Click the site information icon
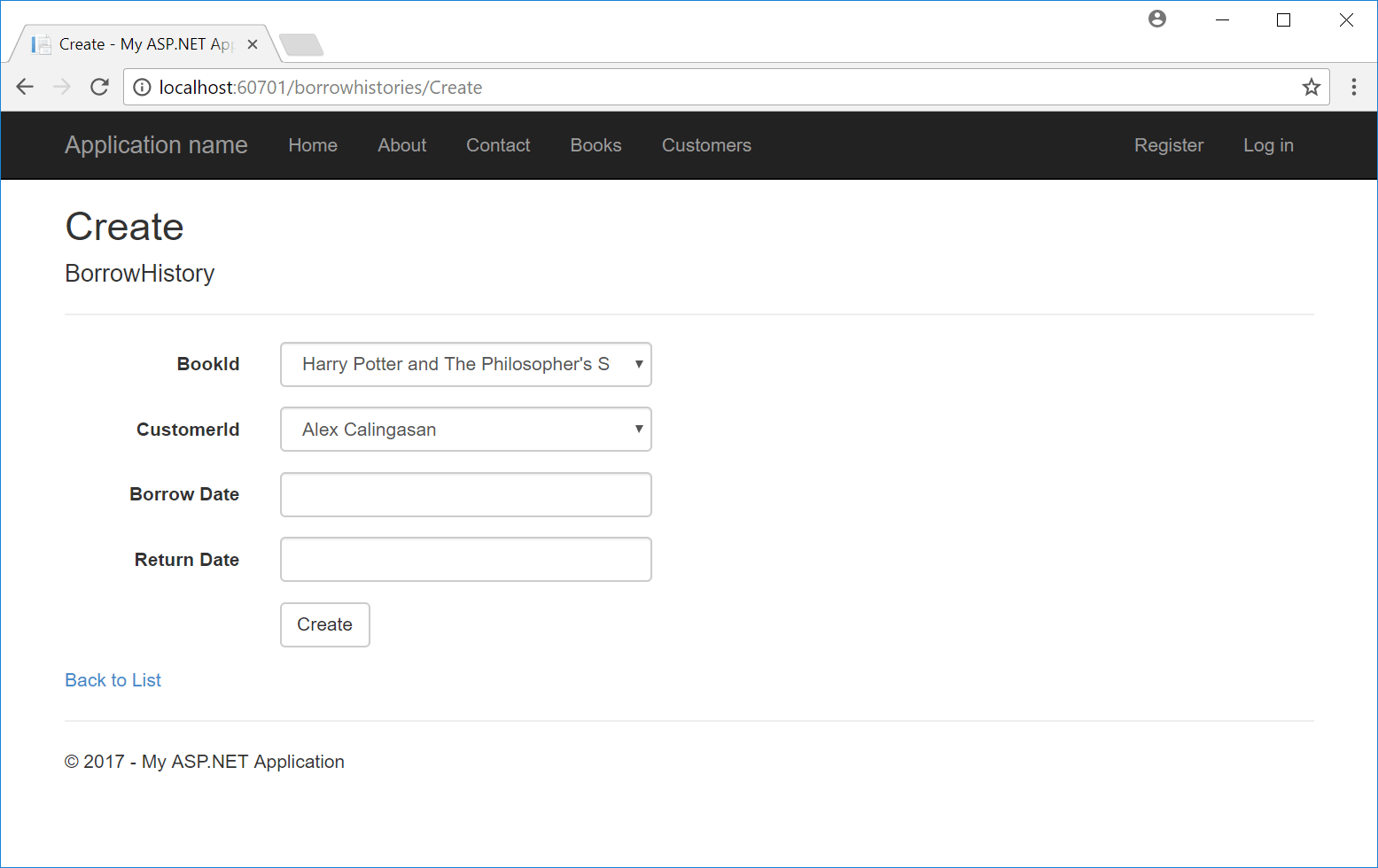This screenshot has height=868, width=1378. (142, 87)
